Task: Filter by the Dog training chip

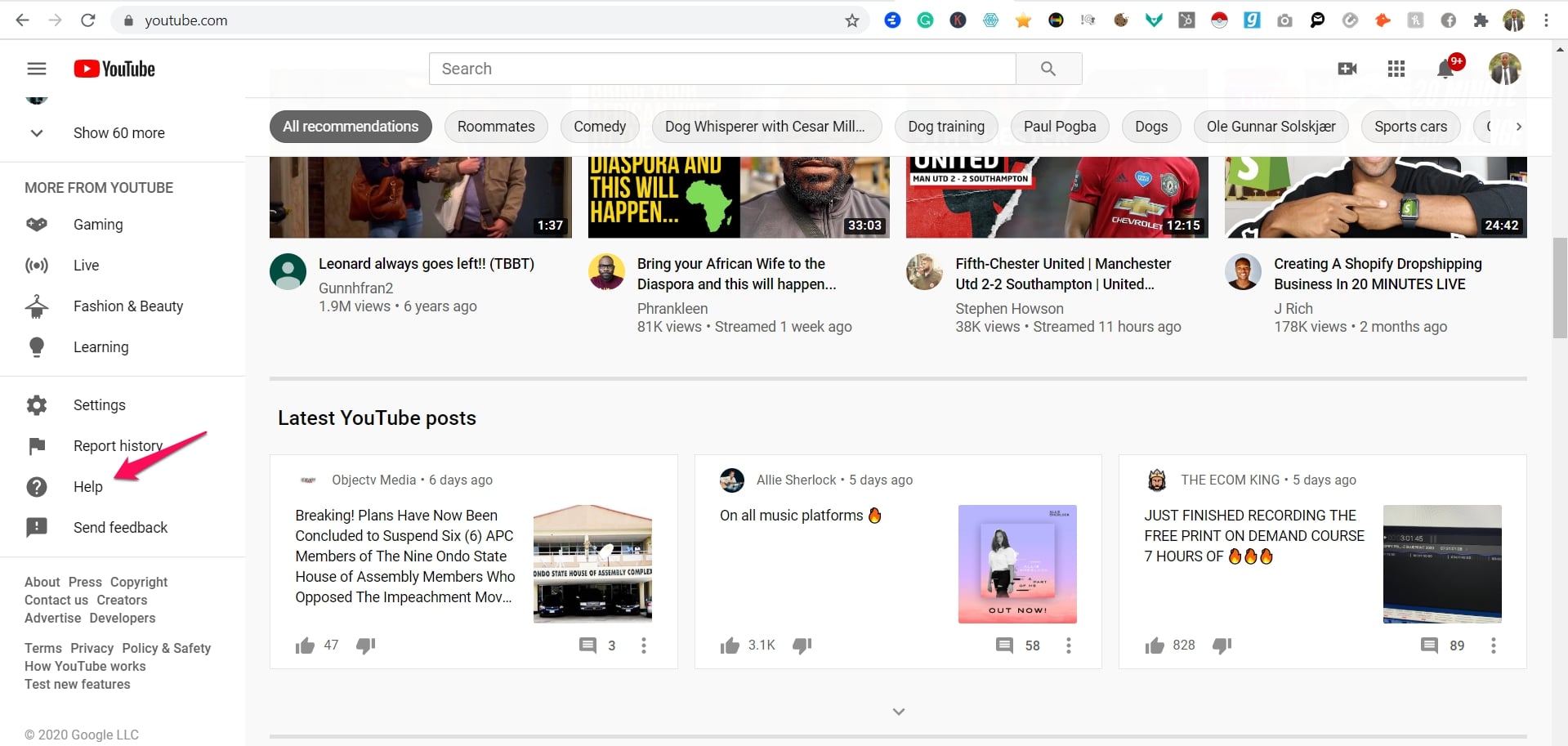Action: tap(946, 127)
